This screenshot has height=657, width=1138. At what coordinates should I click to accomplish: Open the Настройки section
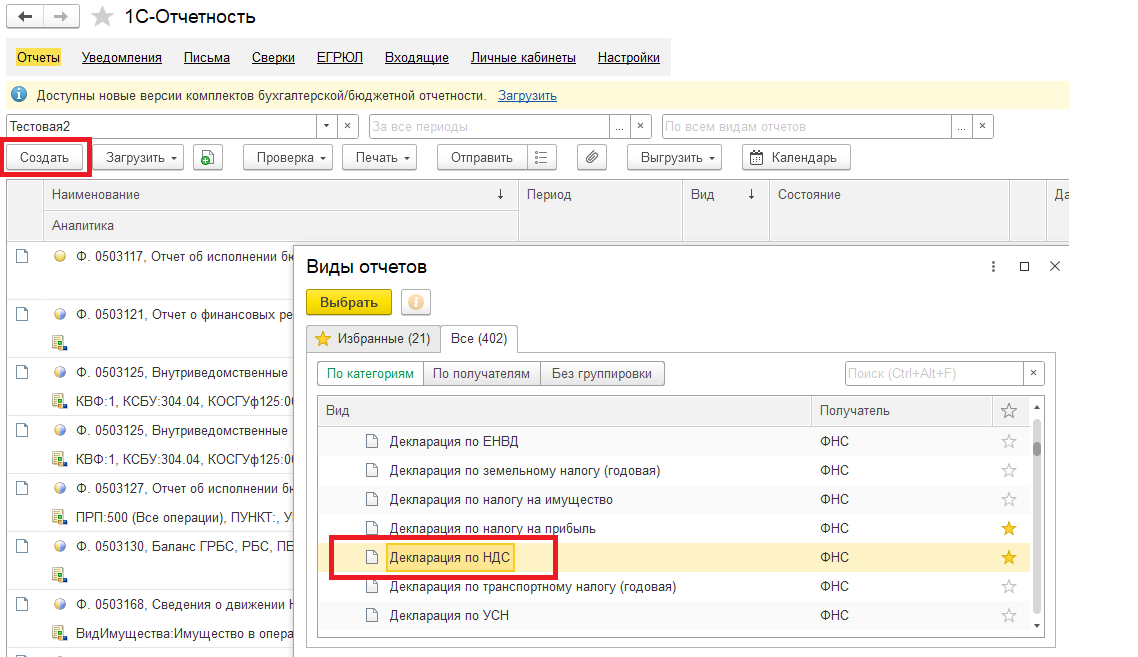click(629, 57)
